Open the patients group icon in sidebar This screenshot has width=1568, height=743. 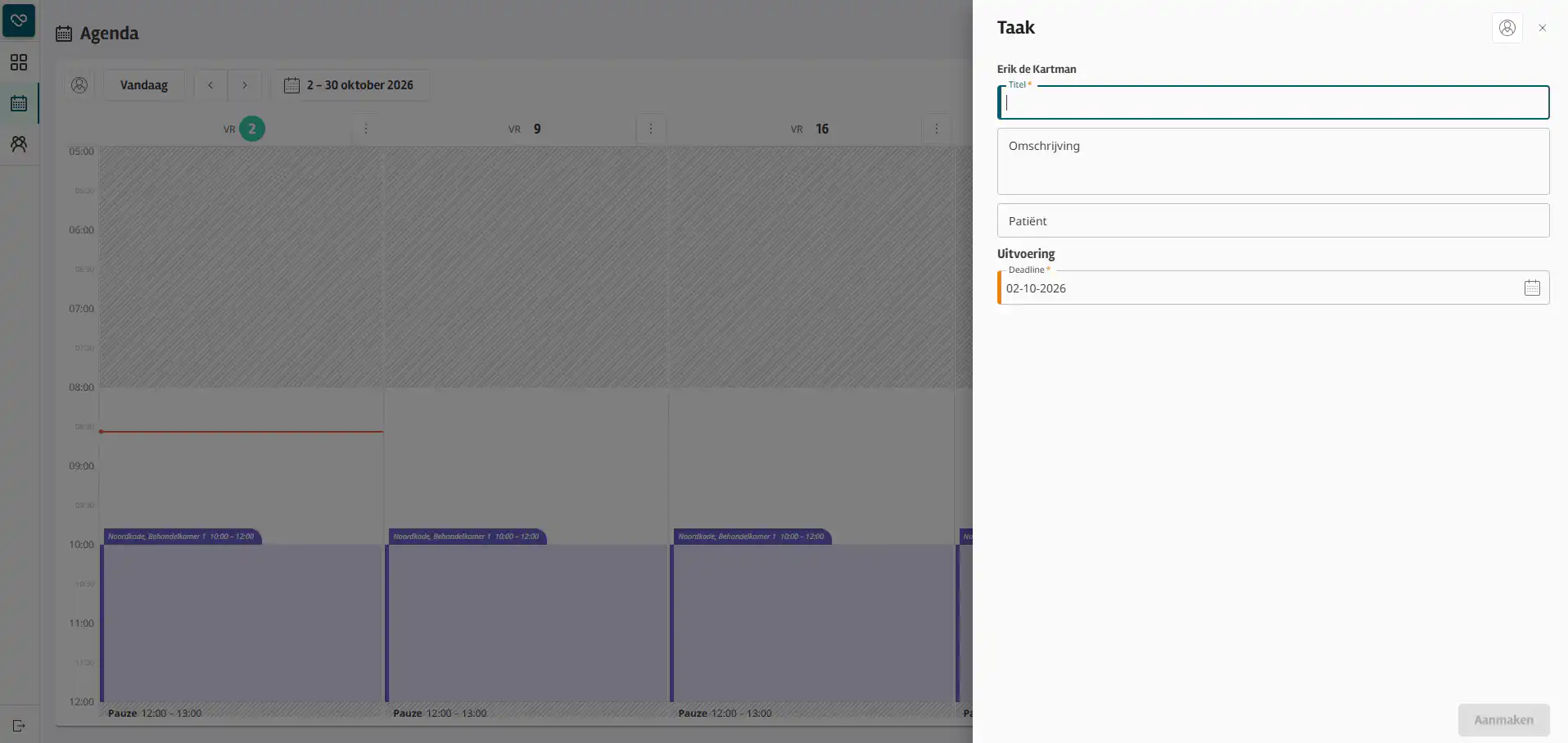[x=19, y=144]
